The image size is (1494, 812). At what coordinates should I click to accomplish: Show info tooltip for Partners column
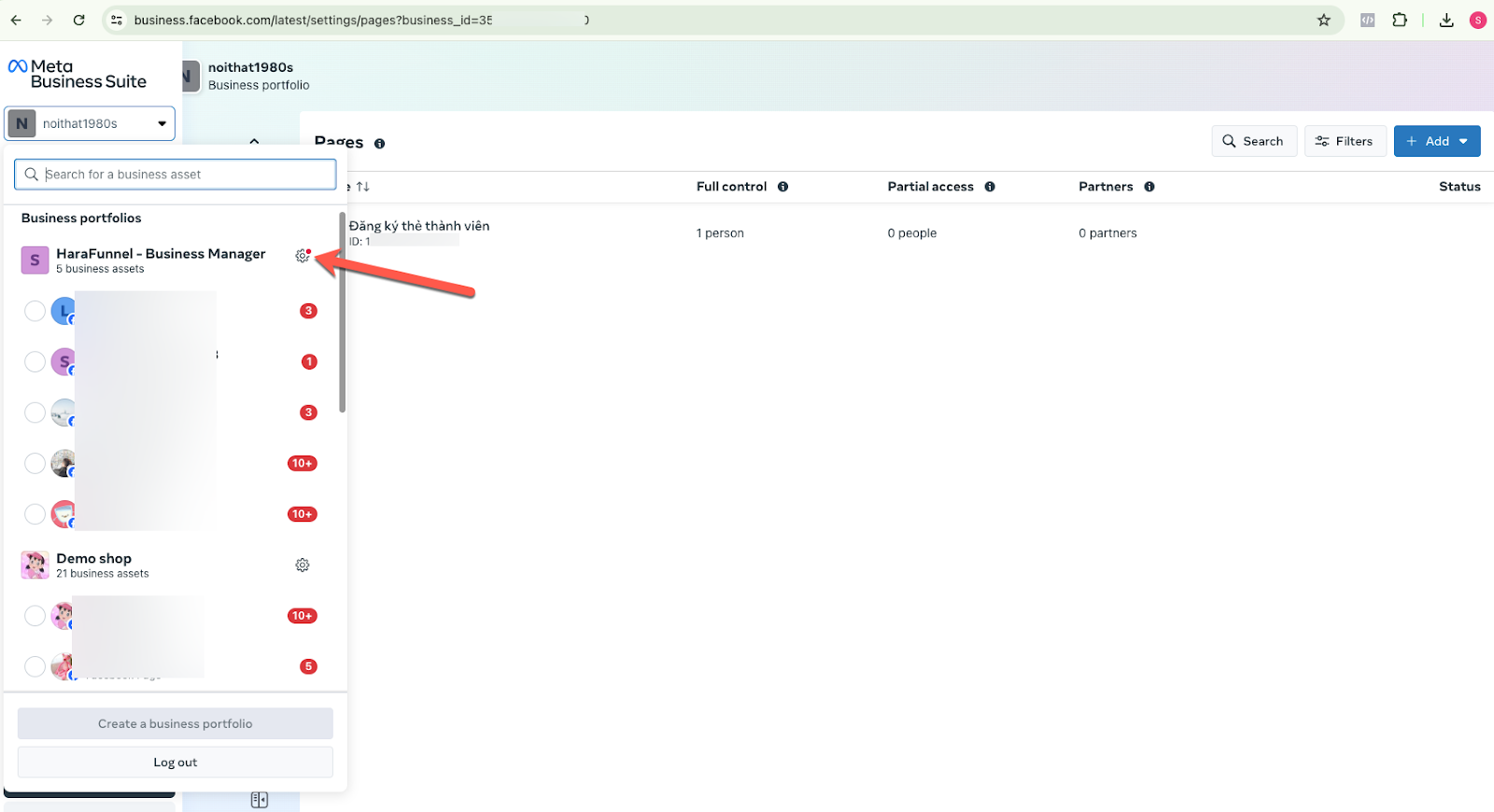click(x=1149, y=187)
